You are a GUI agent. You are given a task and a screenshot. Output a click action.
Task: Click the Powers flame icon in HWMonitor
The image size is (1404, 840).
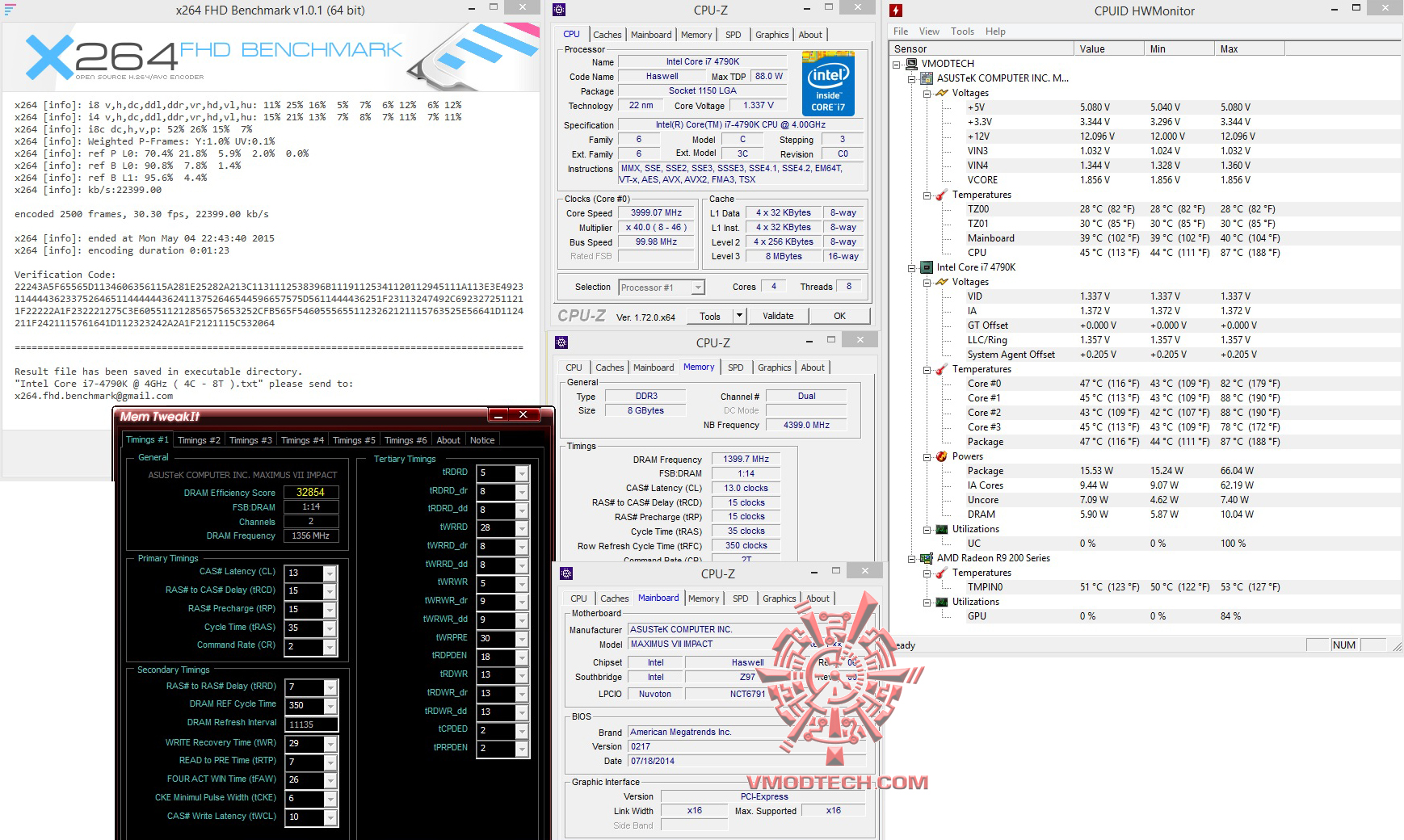pyautogui.click(x=941, y=456)
